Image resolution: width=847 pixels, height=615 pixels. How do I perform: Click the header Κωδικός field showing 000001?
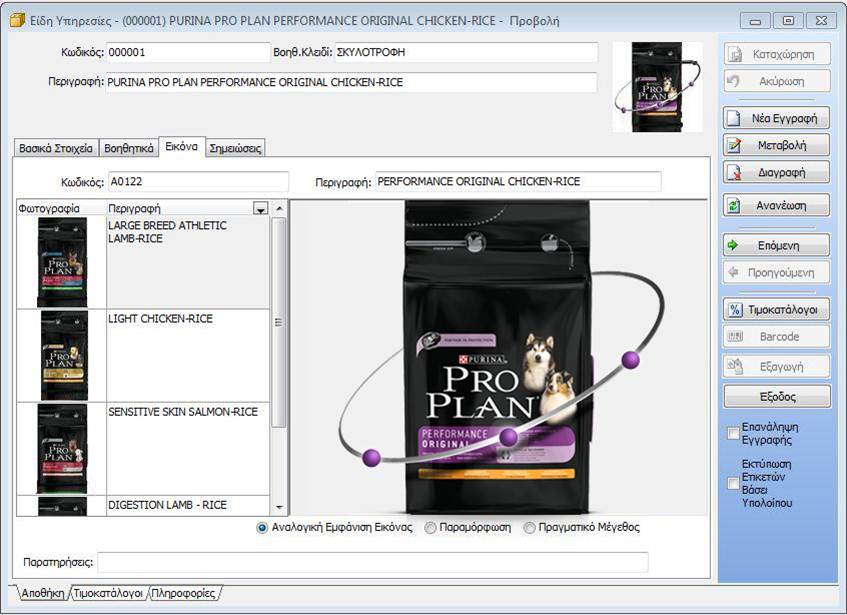tap(187, 52)
